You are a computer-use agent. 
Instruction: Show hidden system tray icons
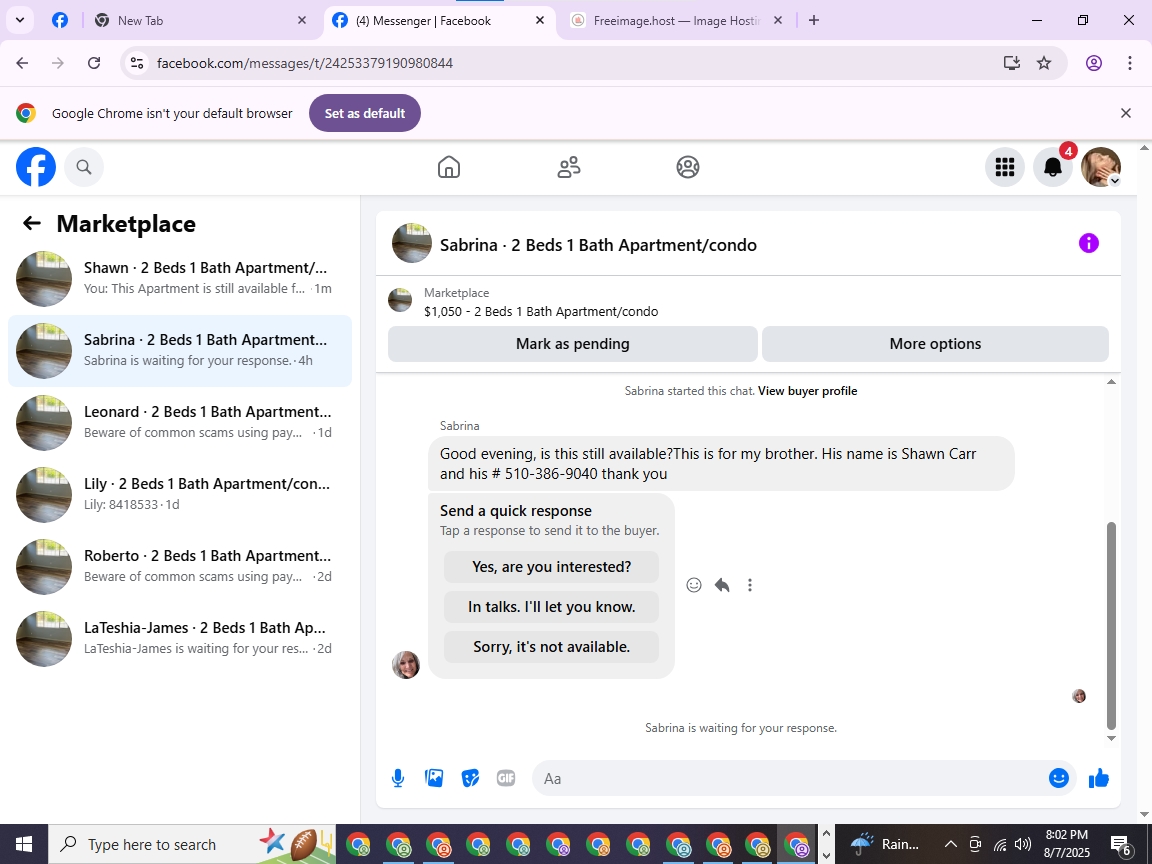[x=950, y=844]
